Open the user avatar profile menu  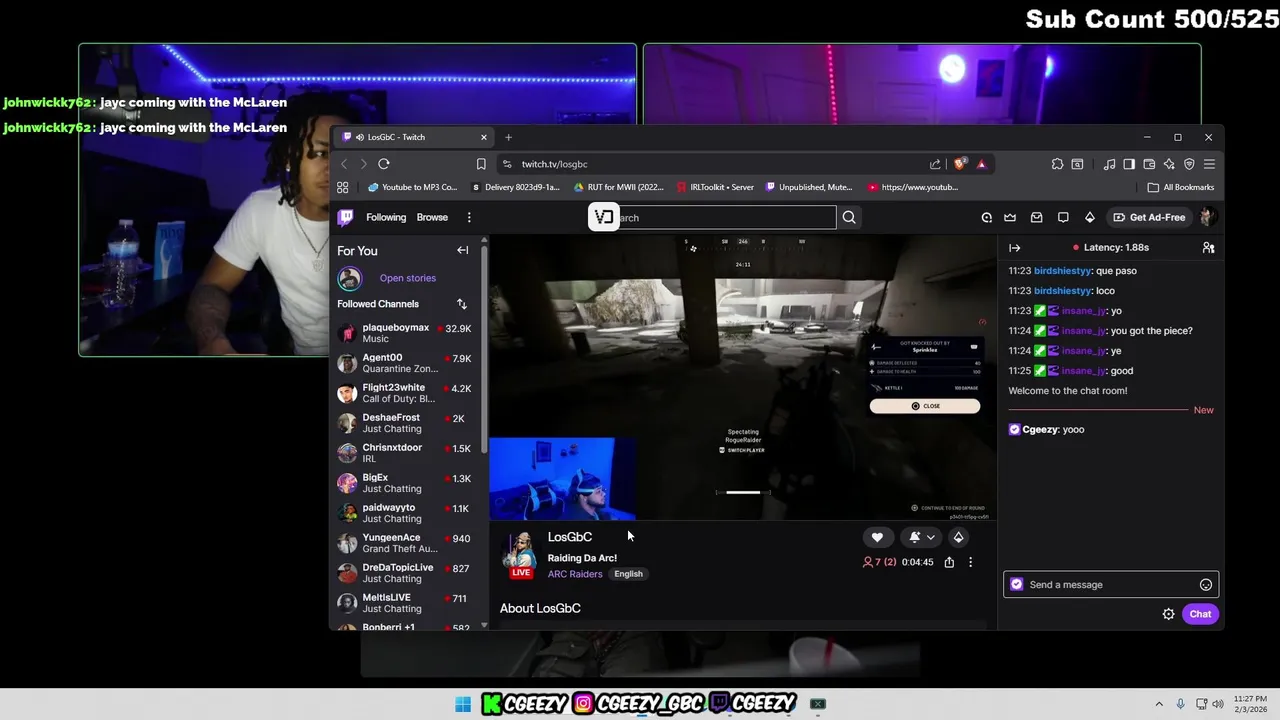coord(1208,217)
